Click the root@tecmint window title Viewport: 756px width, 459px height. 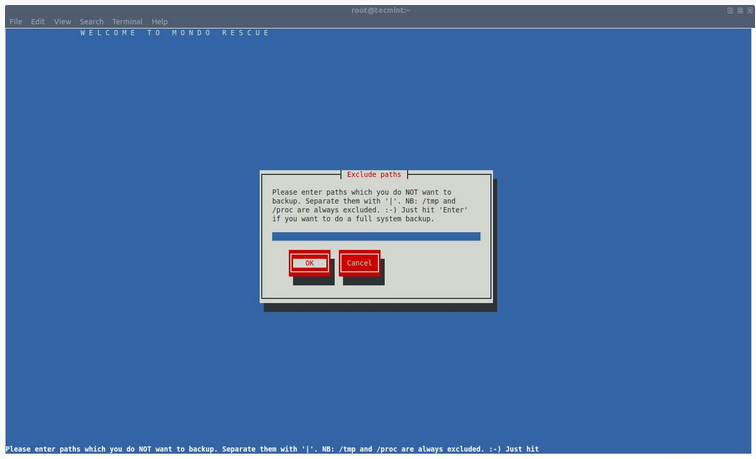click(x=377, y=9)
